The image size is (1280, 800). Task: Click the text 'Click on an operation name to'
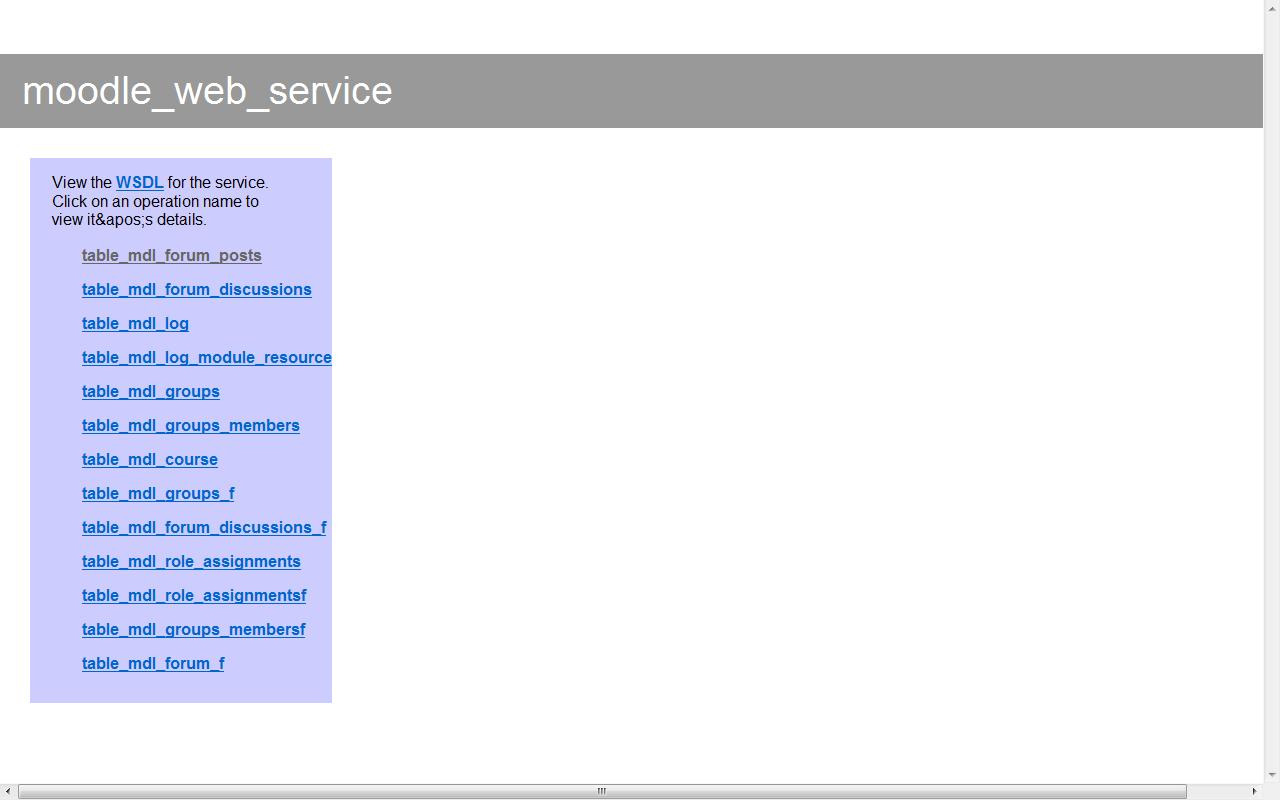pyautogui.click(x=155, y=201)
